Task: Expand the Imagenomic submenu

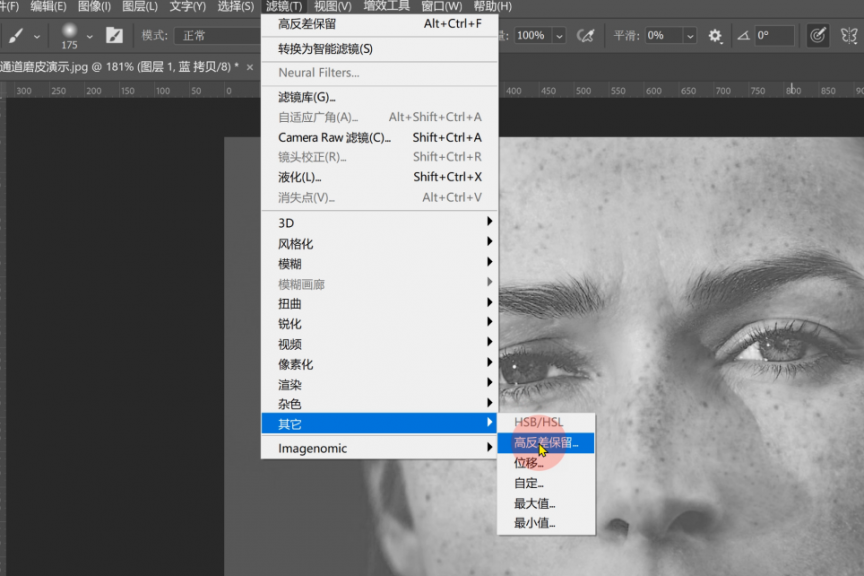Action: [312, 448]
